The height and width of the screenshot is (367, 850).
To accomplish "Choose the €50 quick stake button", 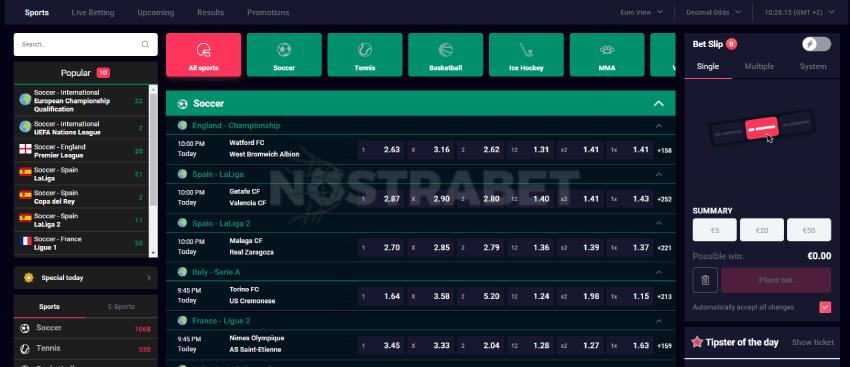I will tap(809, 230).
